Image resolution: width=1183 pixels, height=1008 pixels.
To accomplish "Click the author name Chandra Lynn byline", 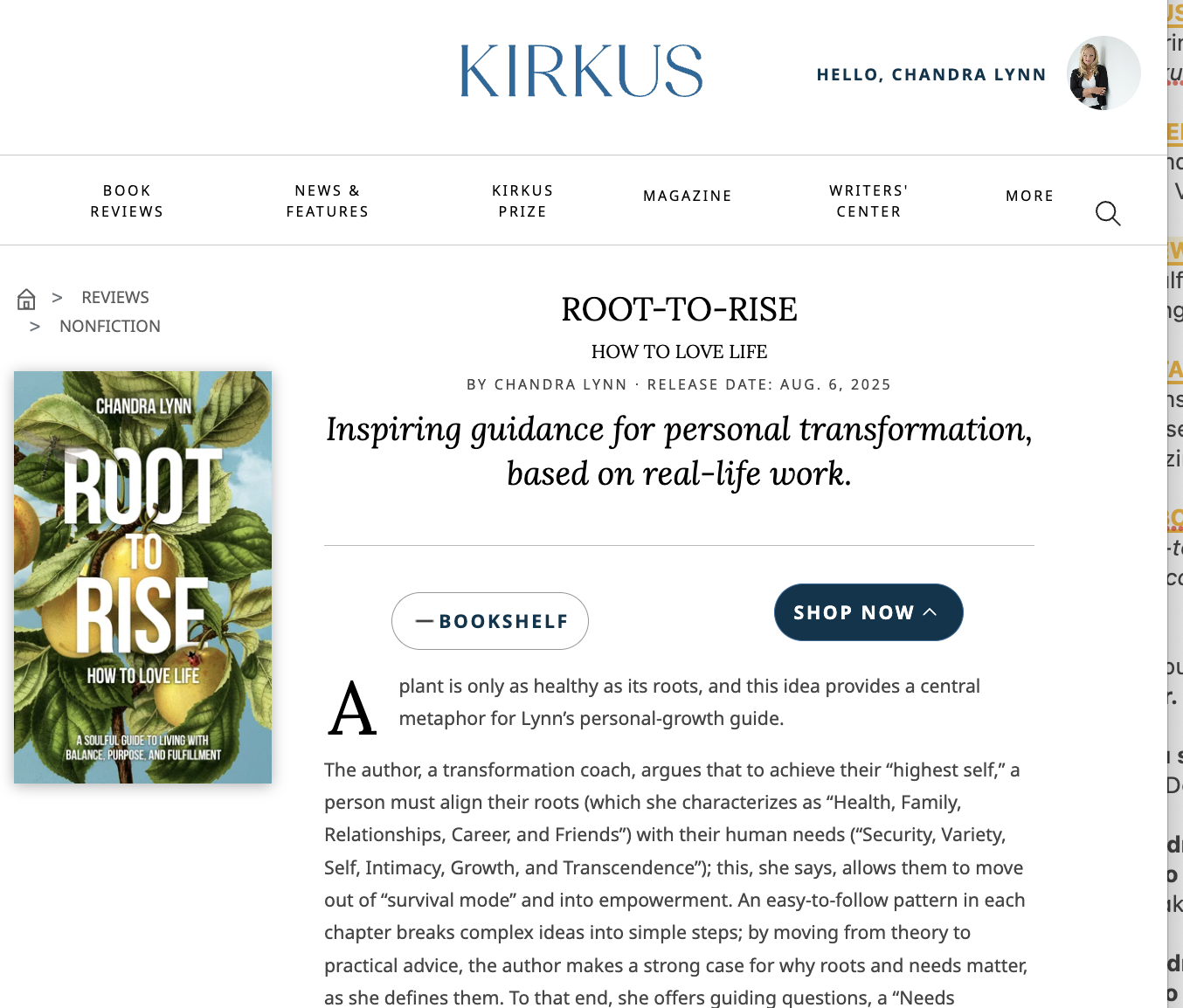I will [x=560, y=385].
